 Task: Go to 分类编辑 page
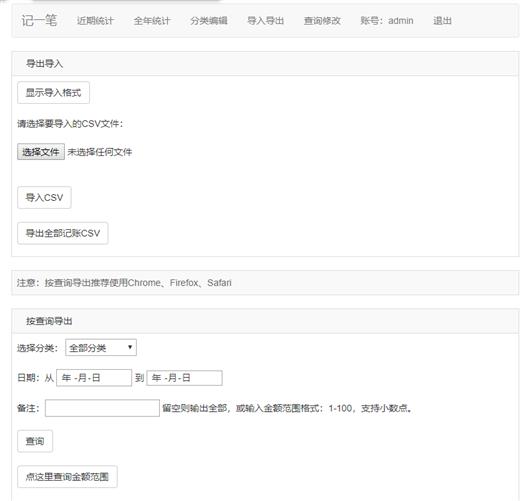pos(209,21)
